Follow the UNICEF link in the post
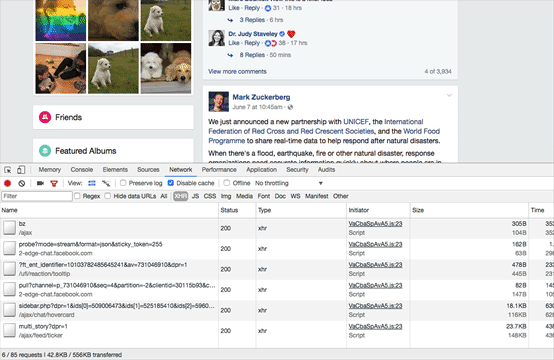 click(356, 122)
